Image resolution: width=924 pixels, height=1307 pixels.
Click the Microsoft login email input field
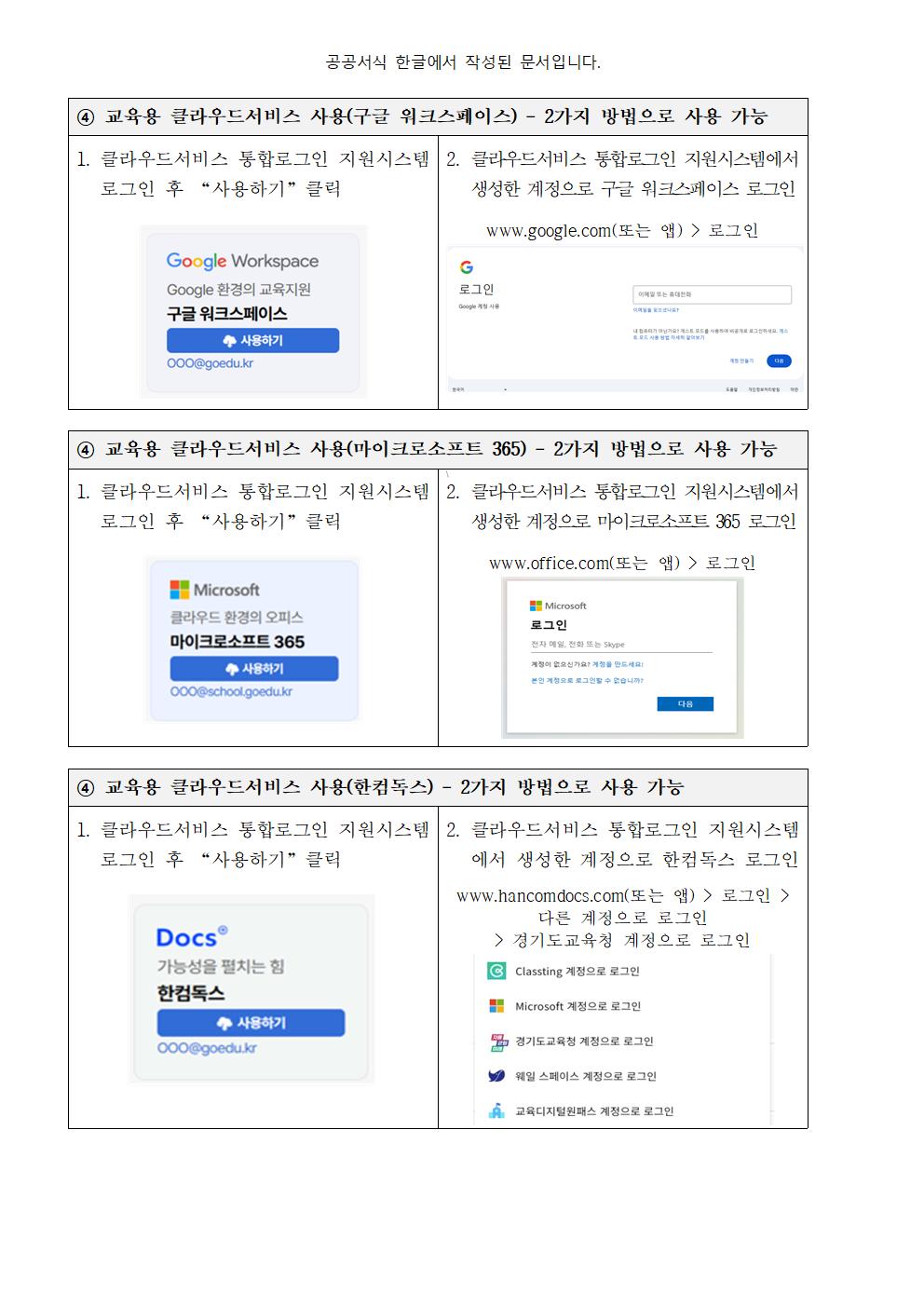pos(621,645)
